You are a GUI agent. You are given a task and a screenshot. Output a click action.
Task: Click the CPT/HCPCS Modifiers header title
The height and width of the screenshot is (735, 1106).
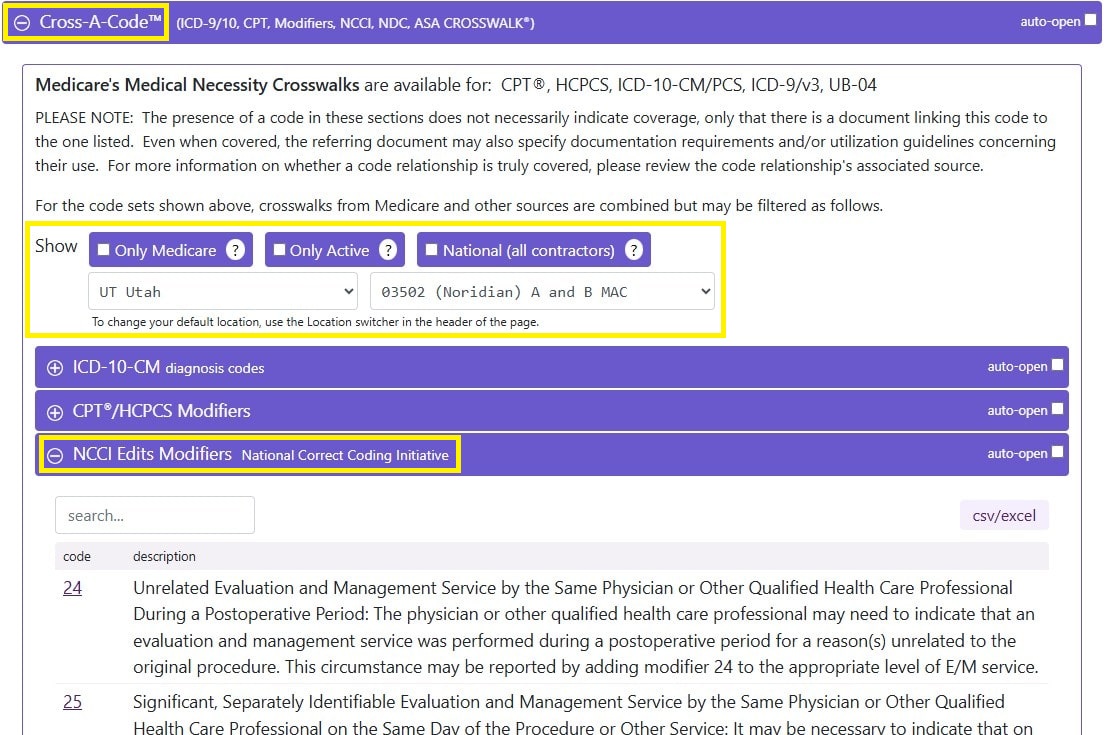(x=162, y=411)
